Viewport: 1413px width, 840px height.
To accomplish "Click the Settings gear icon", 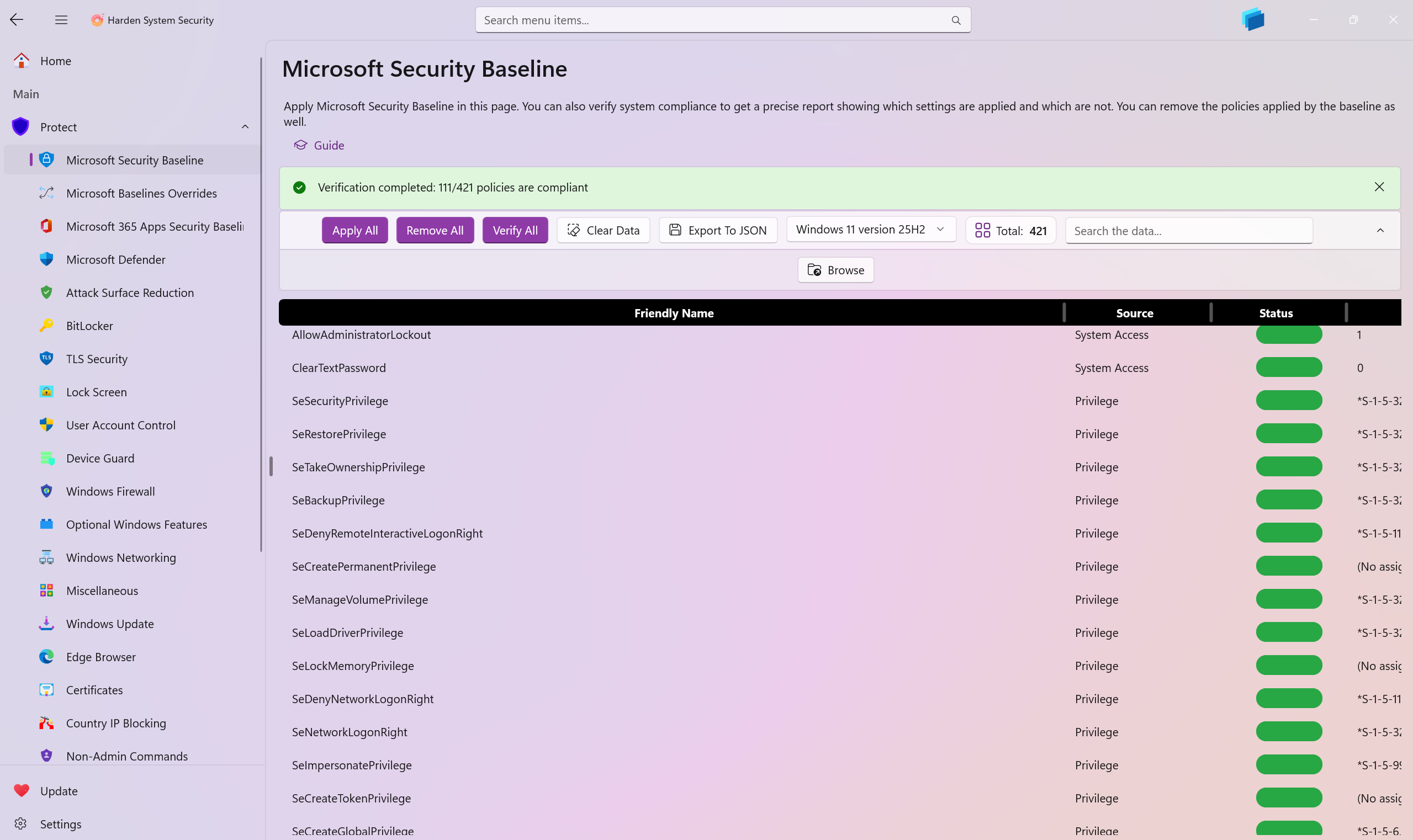I will (21, 823).
